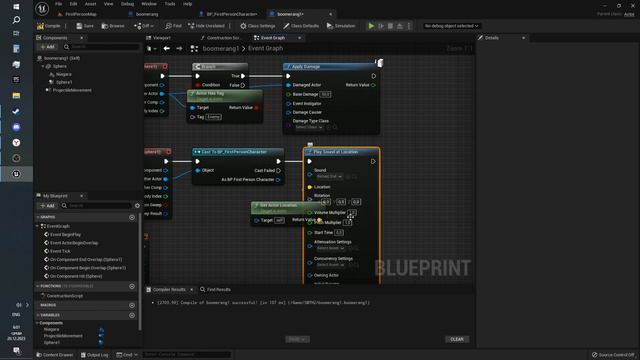The image size is (640, 360).
Task: Click the Branch node header
Action: tap(220, 67)
